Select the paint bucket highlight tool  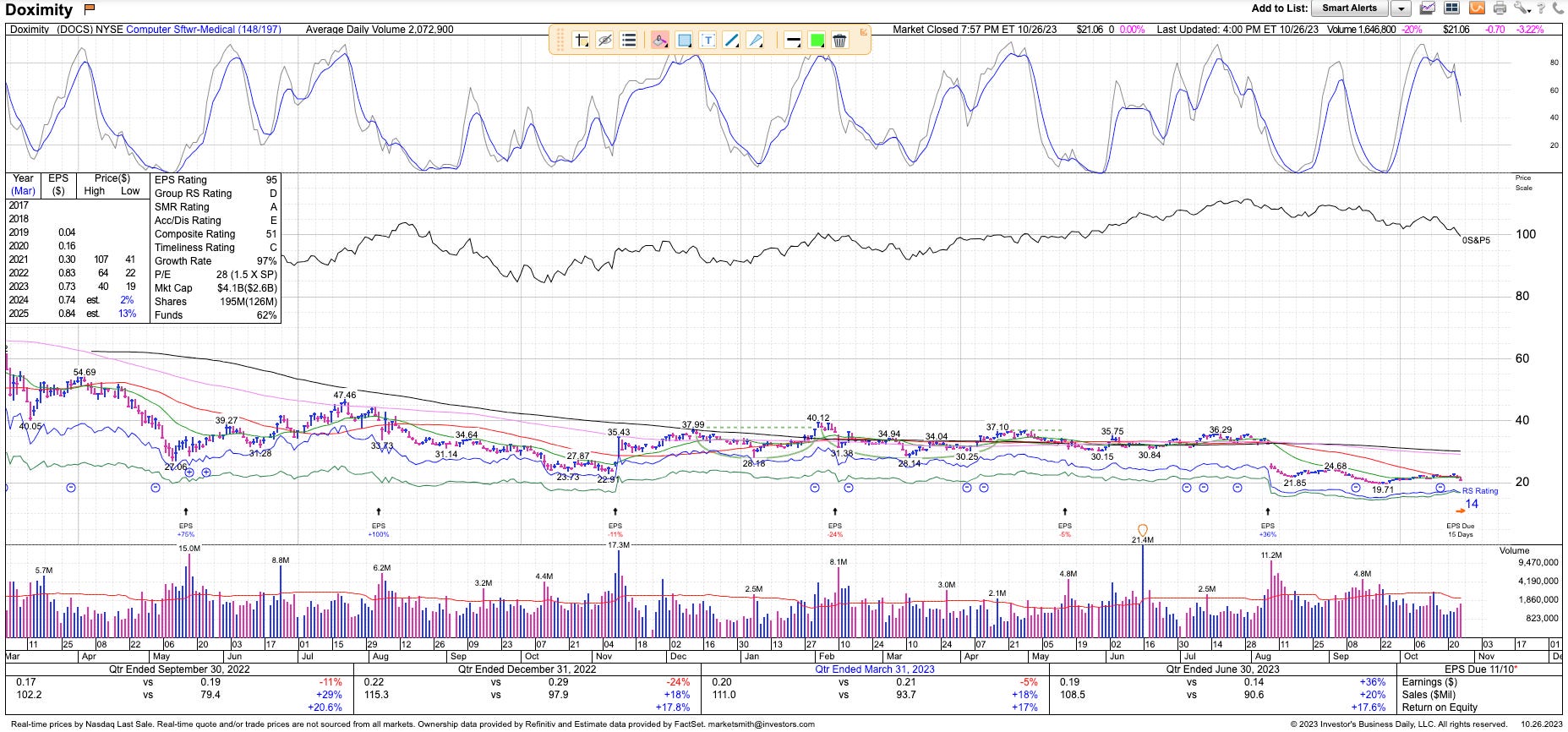click(660, 40)
